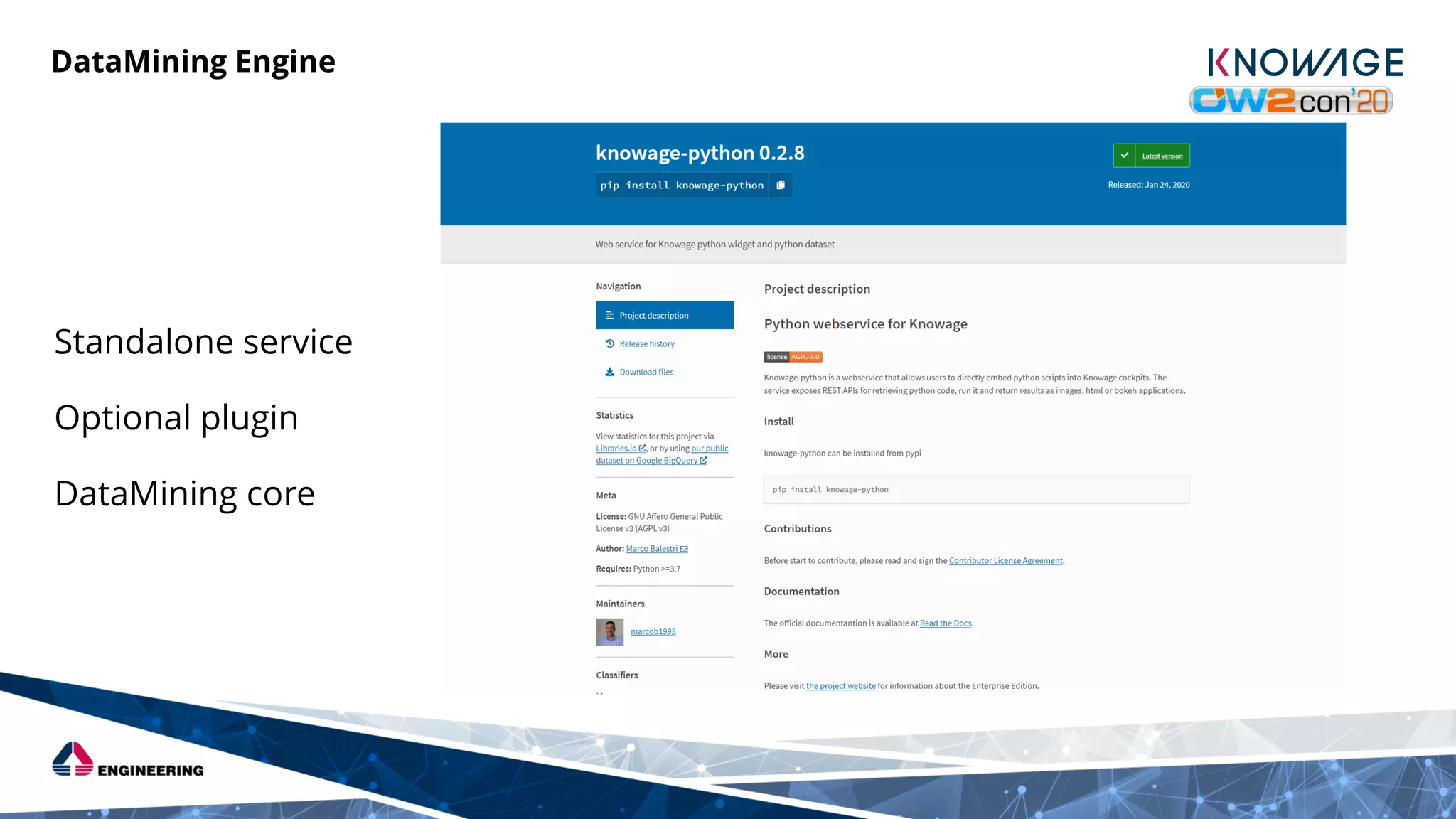Open the Latest version link
Viewport: 1456px width, 819px height.
[1162, 156]
